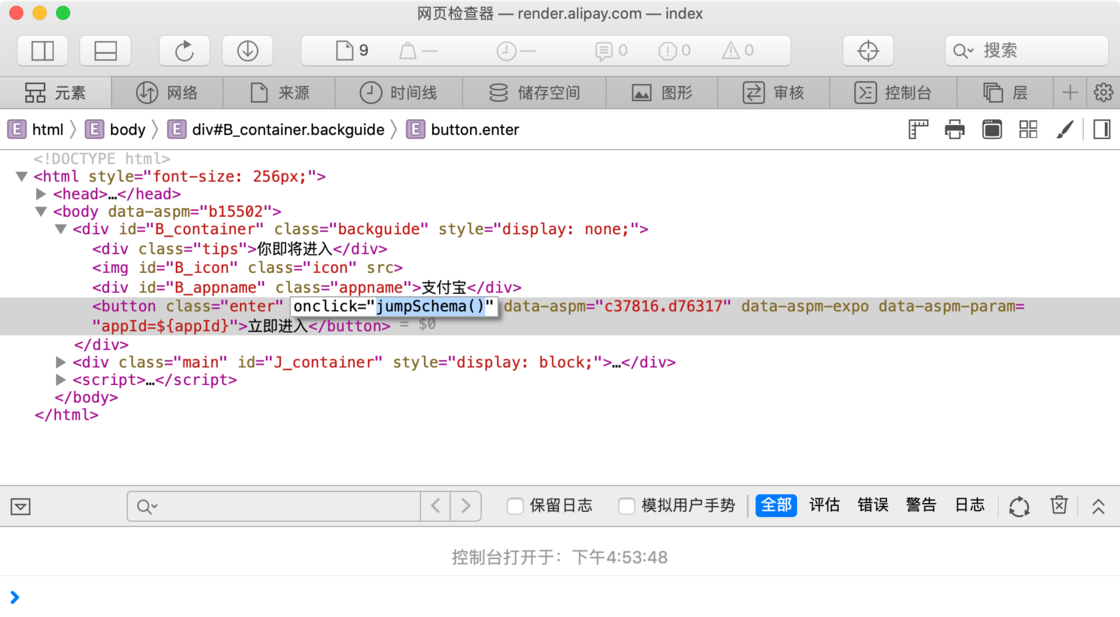Expand the J_container main div
1120x617 pixels.
pyautogui.click(x=61, y=362)
